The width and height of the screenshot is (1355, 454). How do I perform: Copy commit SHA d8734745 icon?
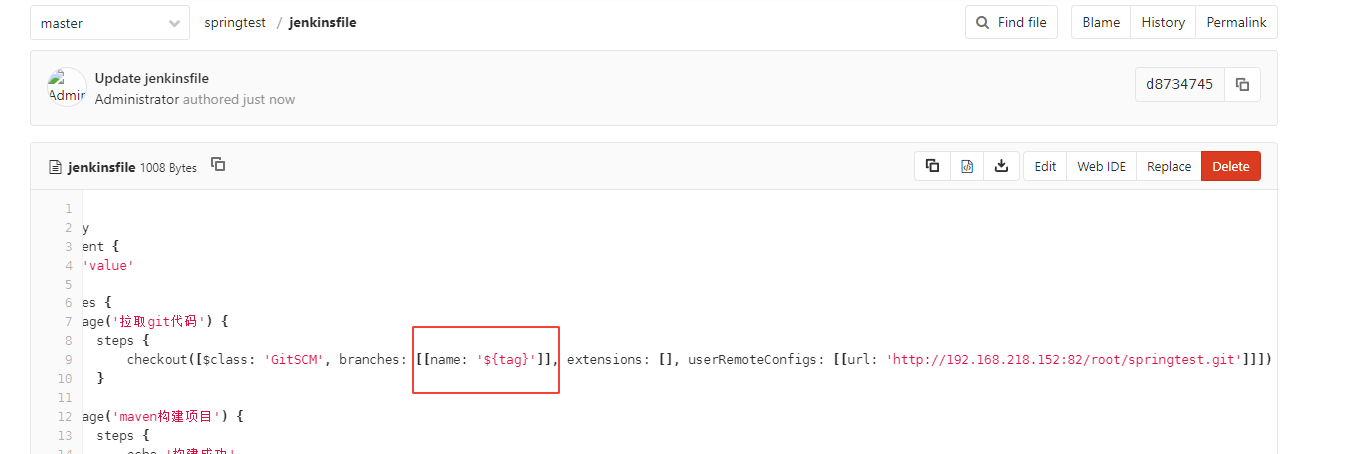pyautogui.click(x=1242, y=85)
